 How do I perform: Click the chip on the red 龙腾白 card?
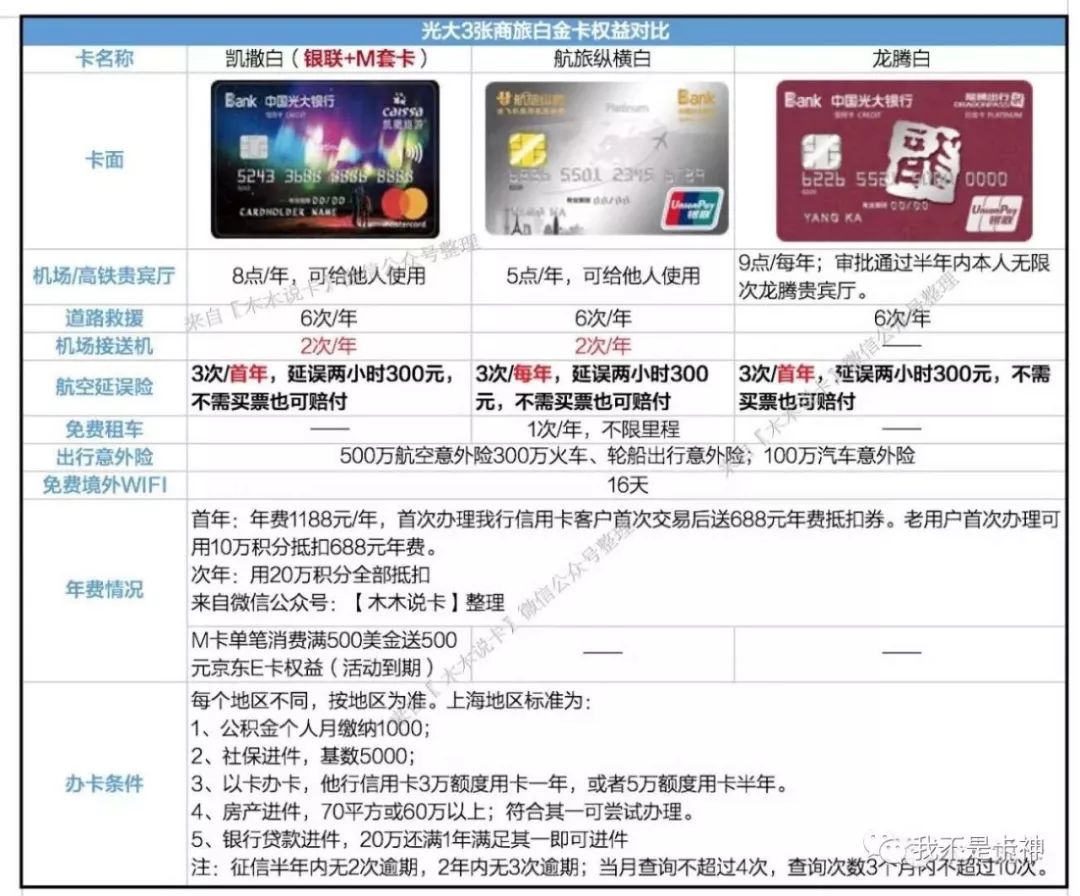point(820,150)
